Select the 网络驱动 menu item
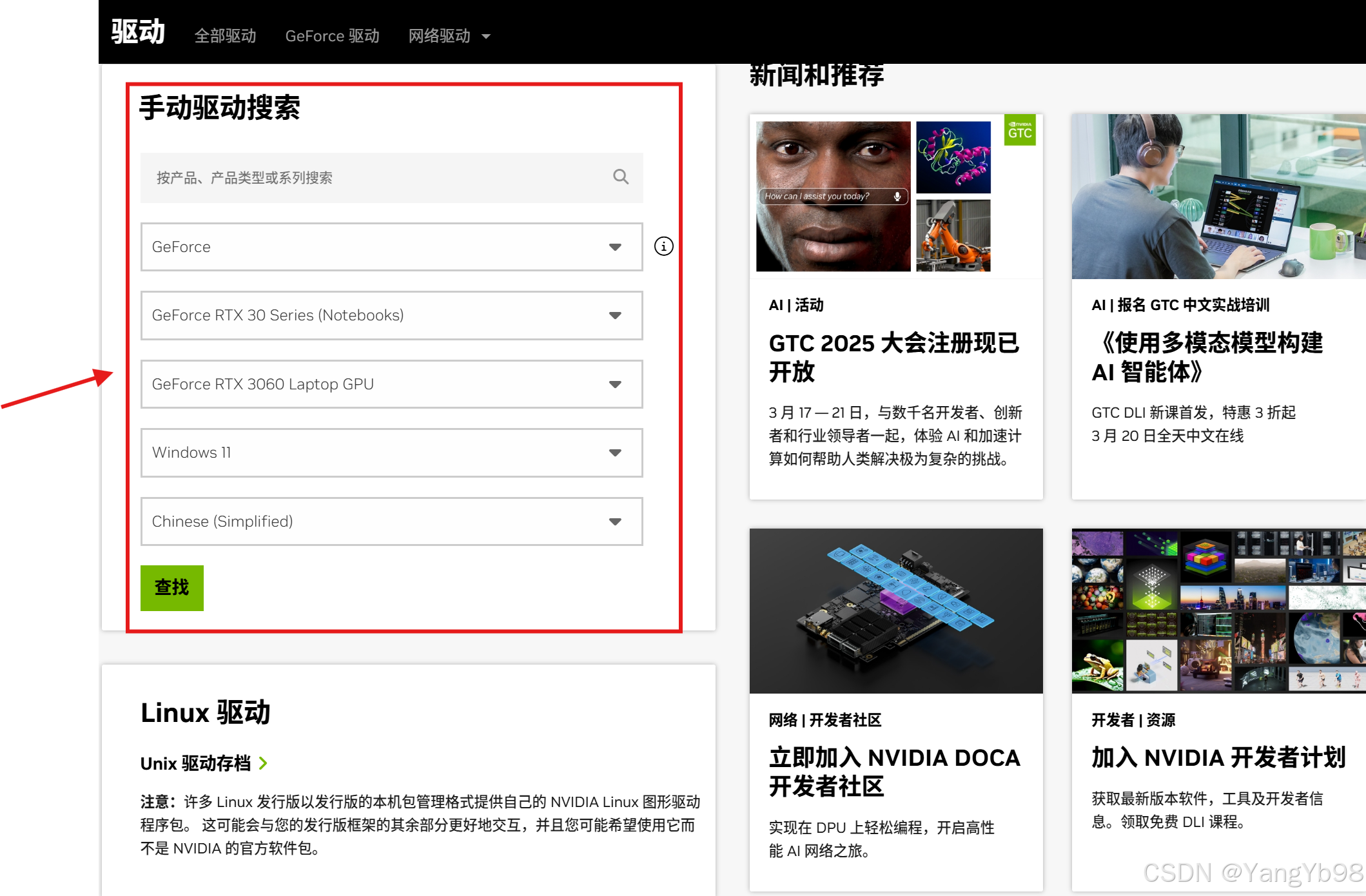Image resolution: width=1366 pixels, height=896 pixels. click(440, 36)
